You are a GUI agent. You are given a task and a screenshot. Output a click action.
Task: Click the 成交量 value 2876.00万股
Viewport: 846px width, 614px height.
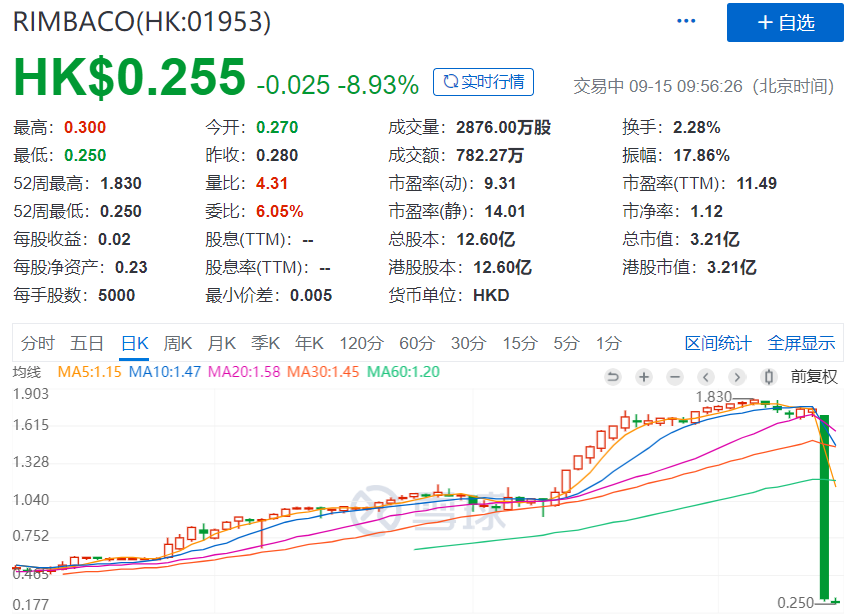pyautogui.click(x=503, y=127)
